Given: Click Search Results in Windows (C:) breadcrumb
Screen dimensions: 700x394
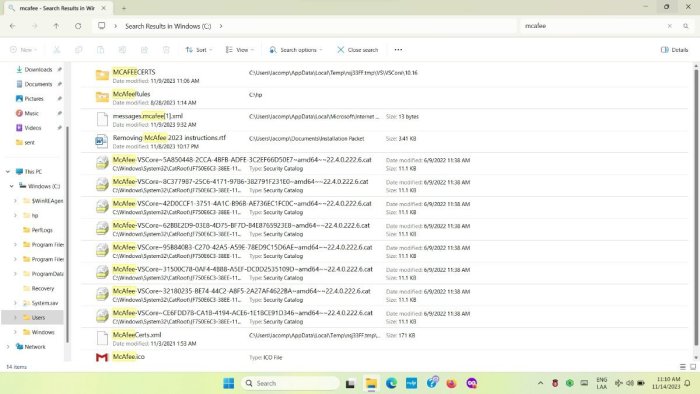Looking at the screenshot, I should (168, 26).
